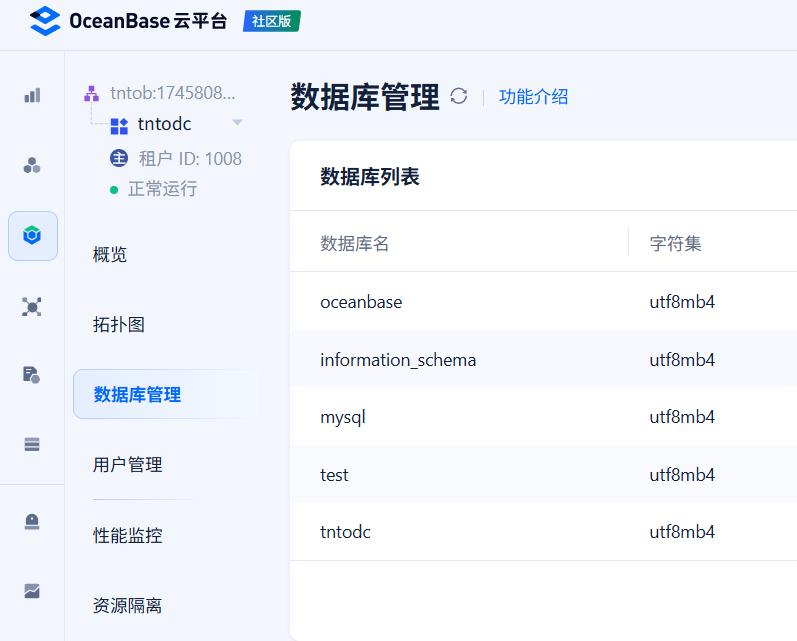
Task: Click utf8mb4 in the information_schema row
Action: [x=682, y=360]
